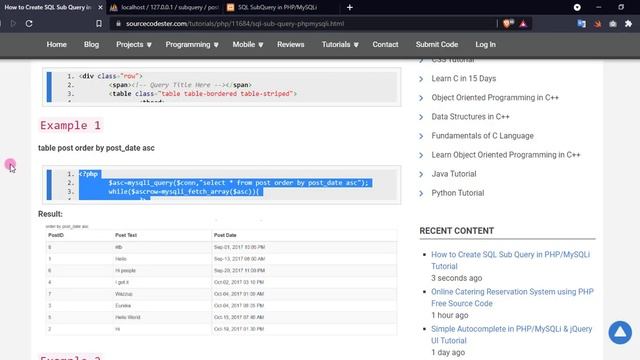Expand the Tutorials dropdown menu
This screenshot has width=640, height=360.
[340, 44]
